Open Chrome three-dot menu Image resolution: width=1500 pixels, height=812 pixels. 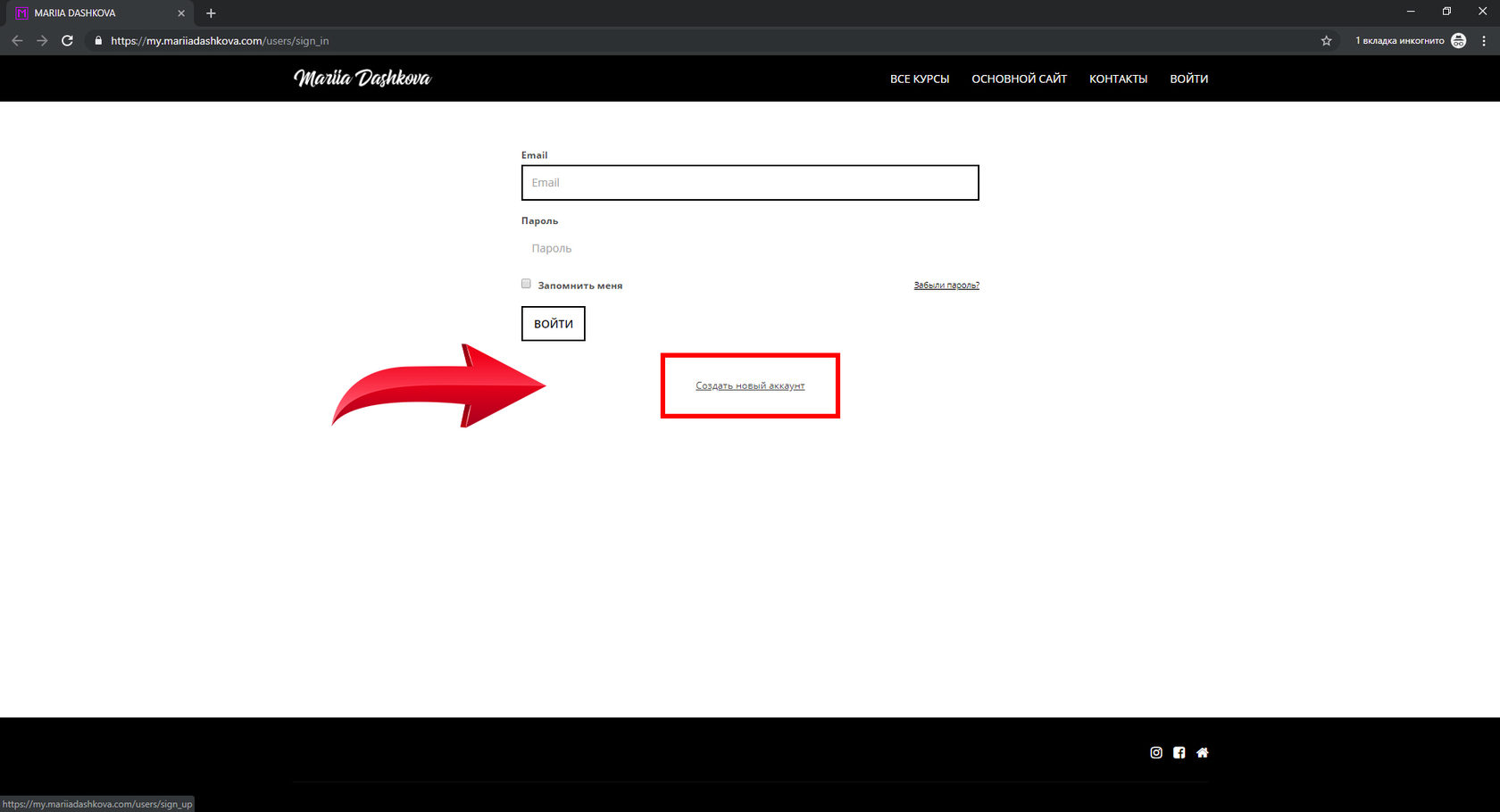coord(1484,41)
